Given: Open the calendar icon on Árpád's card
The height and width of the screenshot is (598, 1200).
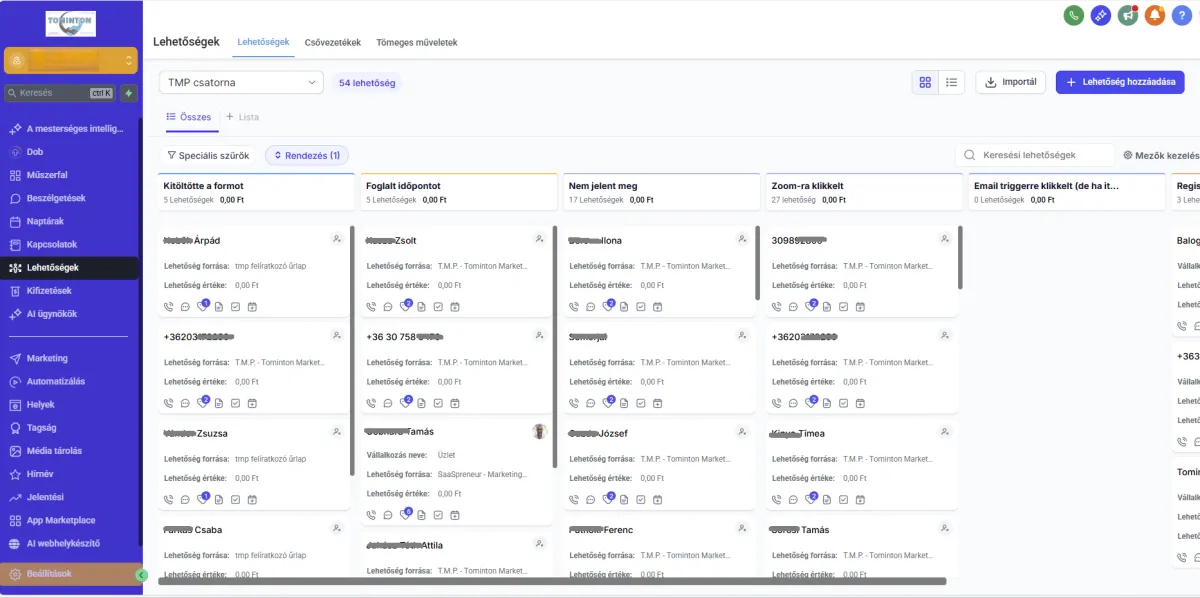Looking at the screenshot, I should pos(252,306).
